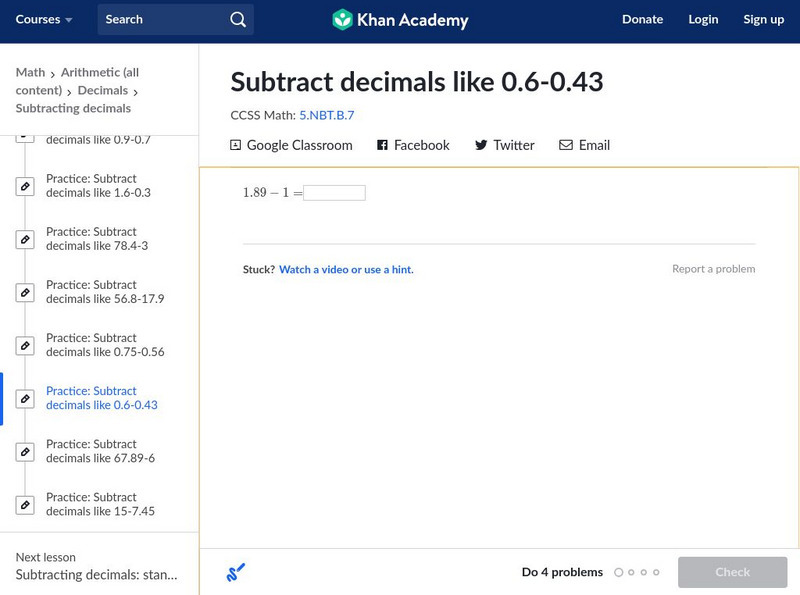
Task: Share with the Twitter bird icon
Action: pos(481,145)
